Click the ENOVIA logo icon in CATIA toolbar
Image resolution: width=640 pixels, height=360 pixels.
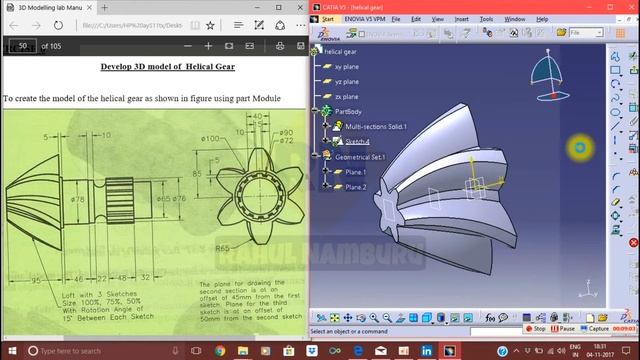click(328, 34)
